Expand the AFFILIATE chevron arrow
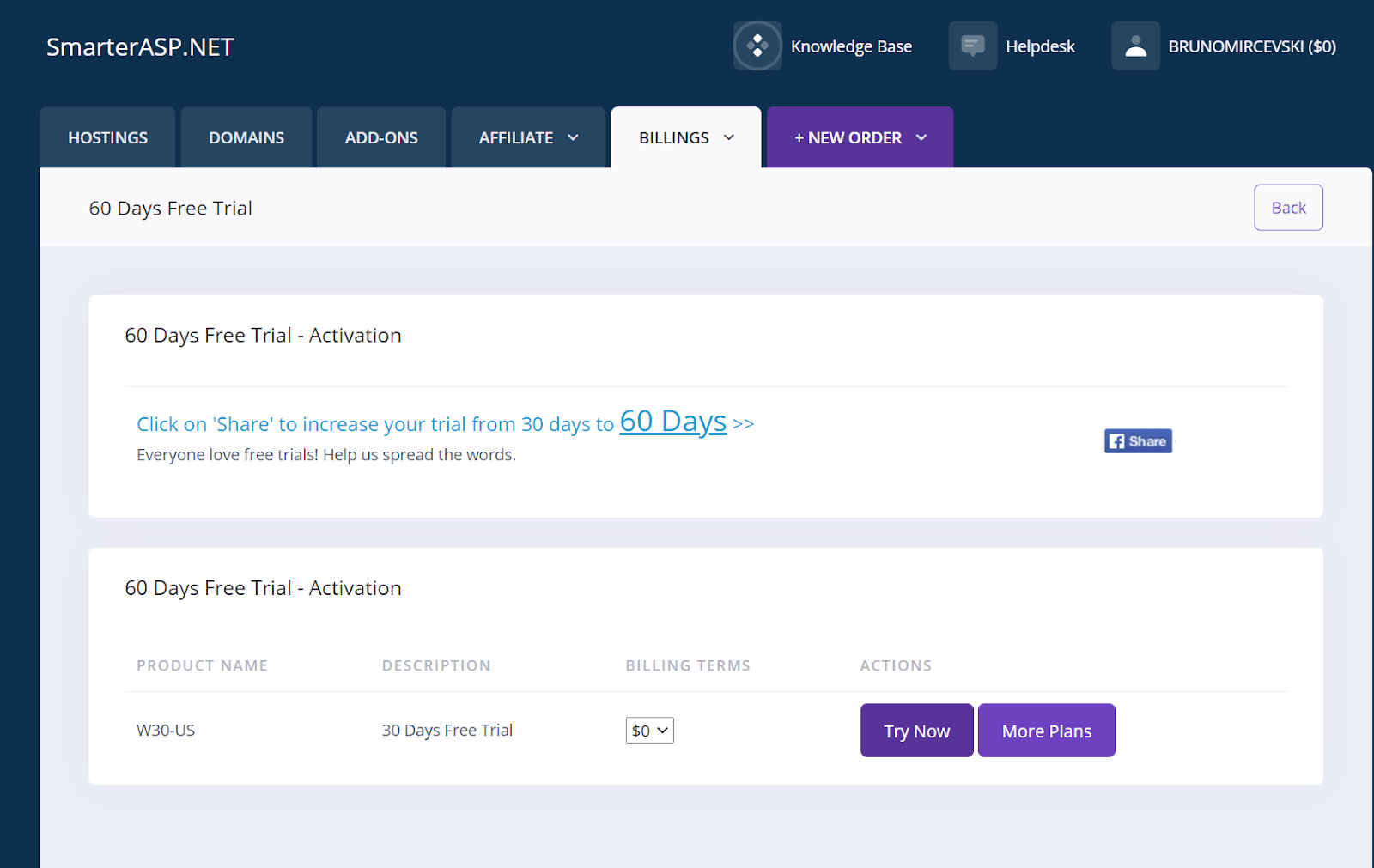The width and height of the screenshot is (1374, 868). (573, 137)
